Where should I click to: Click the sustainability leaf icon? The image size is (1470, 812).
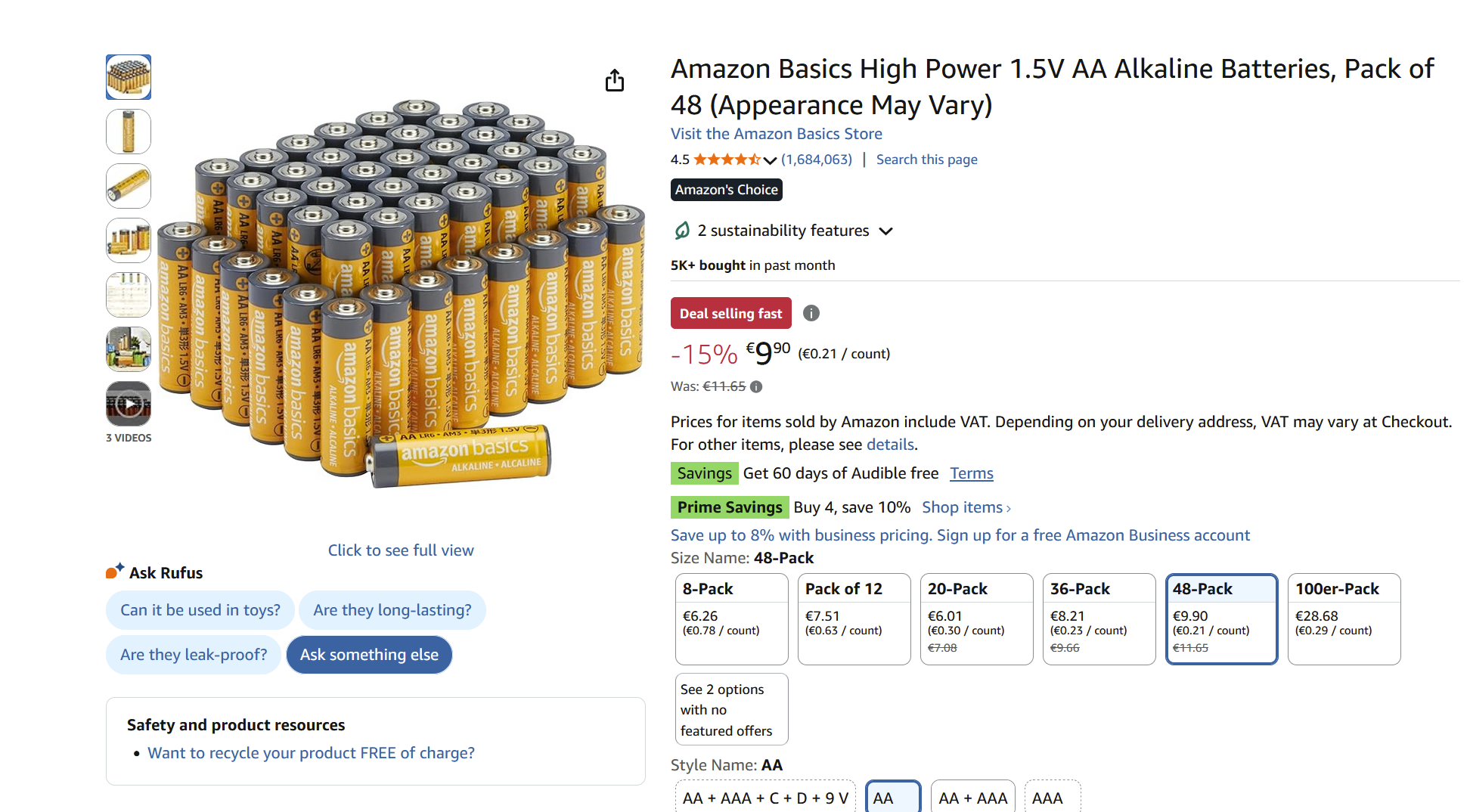pos(682,231)
